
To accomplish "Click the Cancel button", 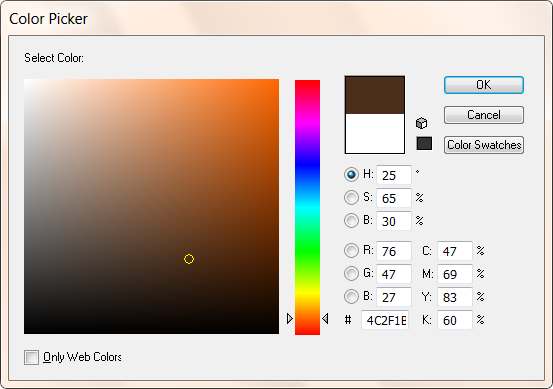I will point(484,115).
